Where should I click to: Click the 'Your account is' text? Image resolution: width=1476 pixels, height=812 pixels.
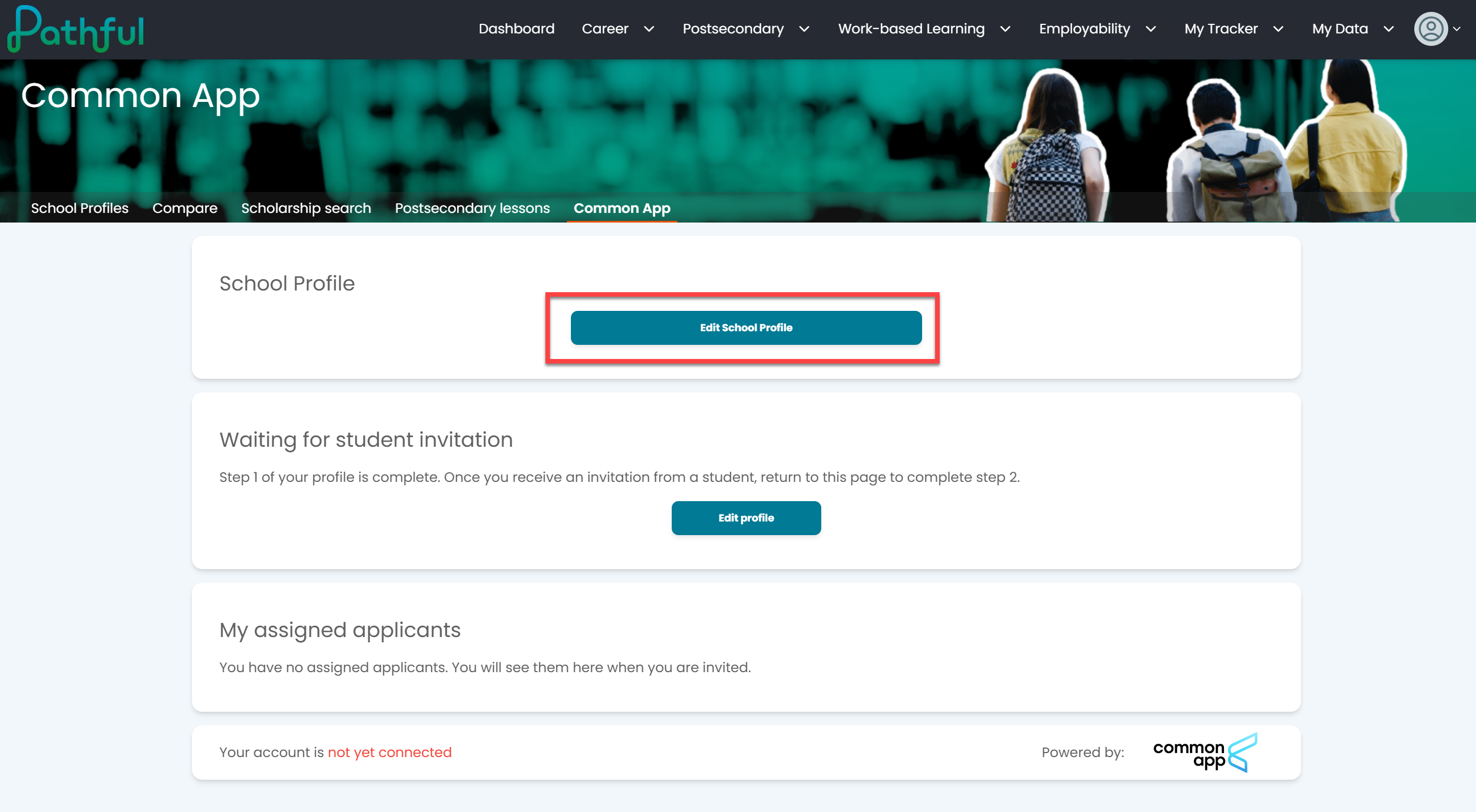pyautogui.click(x=272, y=753)
